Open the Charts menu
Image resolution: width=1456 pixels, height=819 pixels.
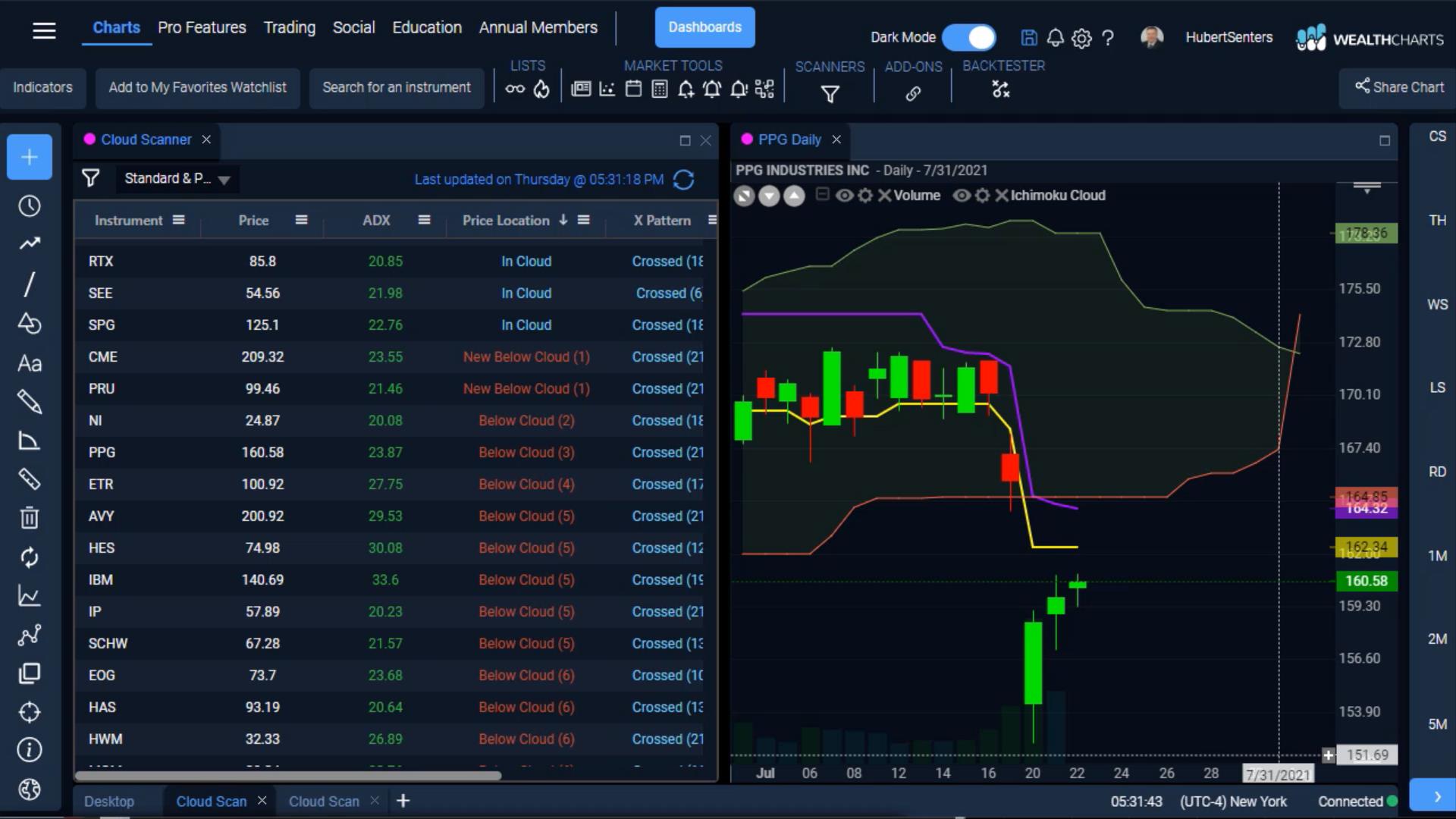[116, 27]
